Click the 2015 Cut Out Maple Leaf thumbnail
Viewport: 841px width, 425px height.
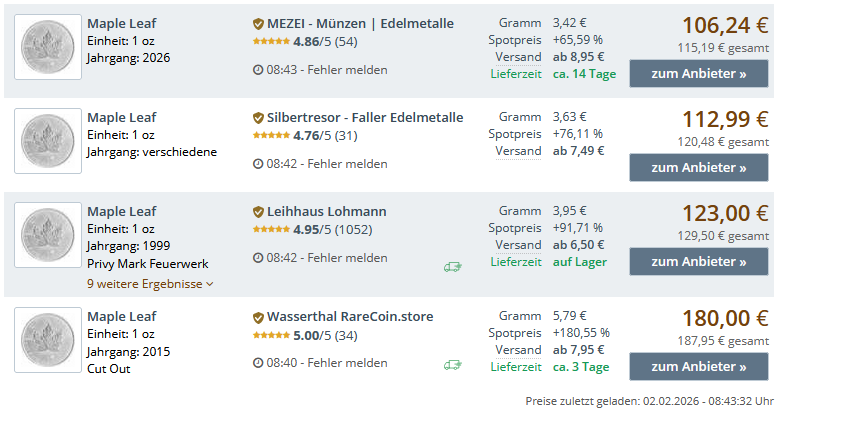pos(48,341)
